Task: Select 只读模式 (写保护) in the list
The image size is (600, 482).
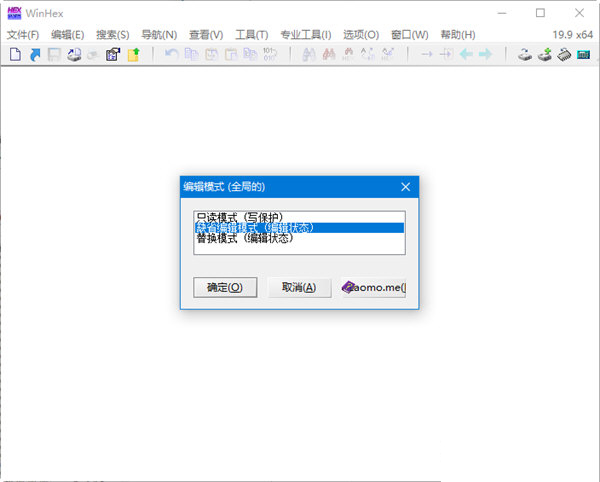Action: tap(240, 217)
